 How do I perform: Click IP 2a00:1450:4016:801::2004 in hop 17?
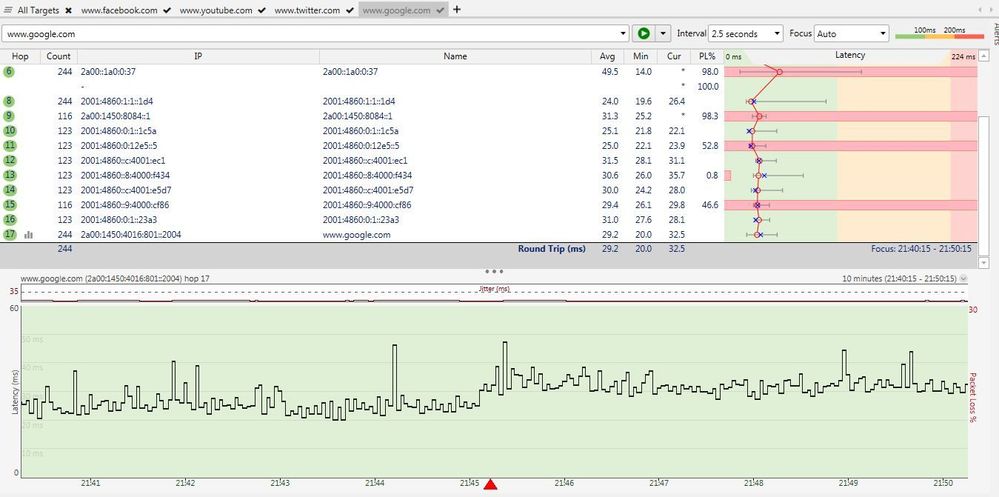[x=131, y=234]
